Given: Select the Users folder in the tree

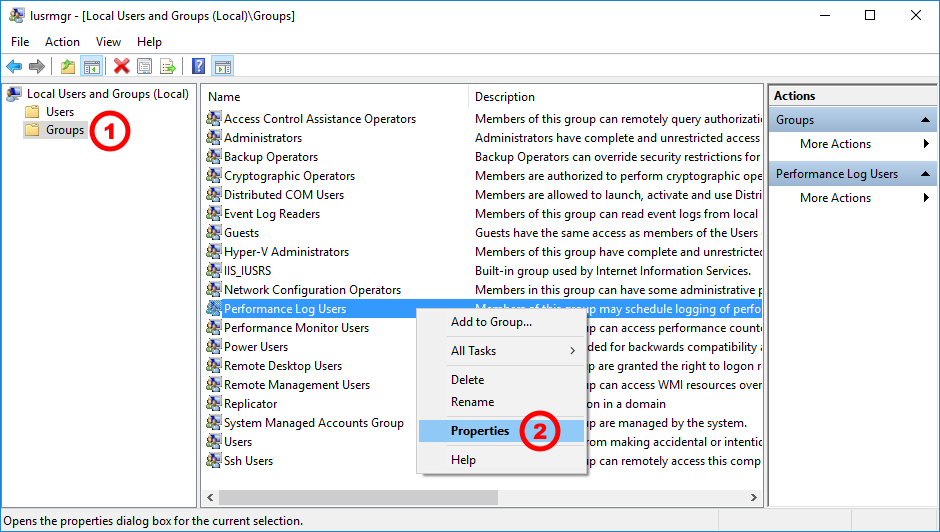Looking at the screenshot, I should 59,112.
